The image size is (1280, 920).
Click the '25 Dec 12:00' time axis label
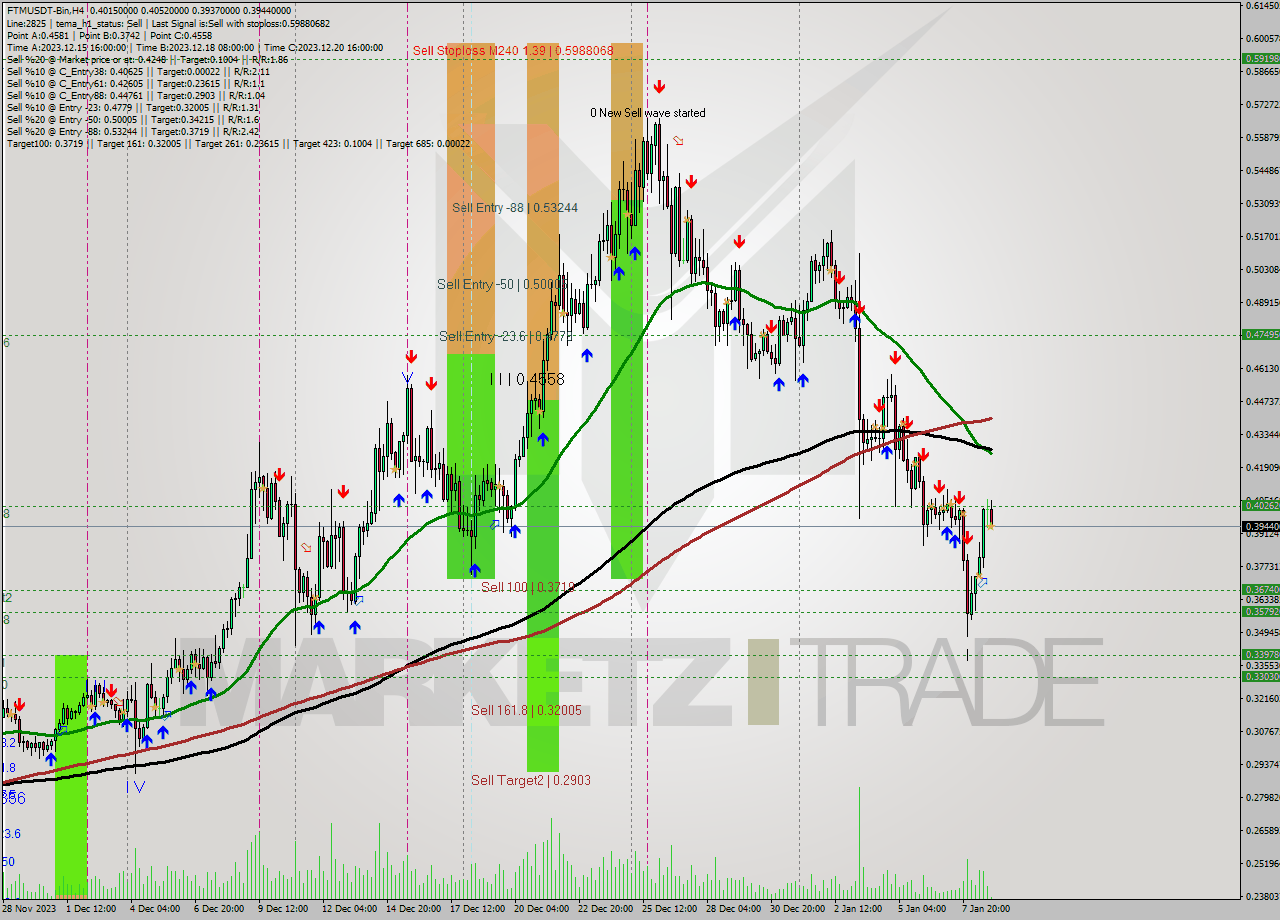pyautogui.click(x=670, y=910)
